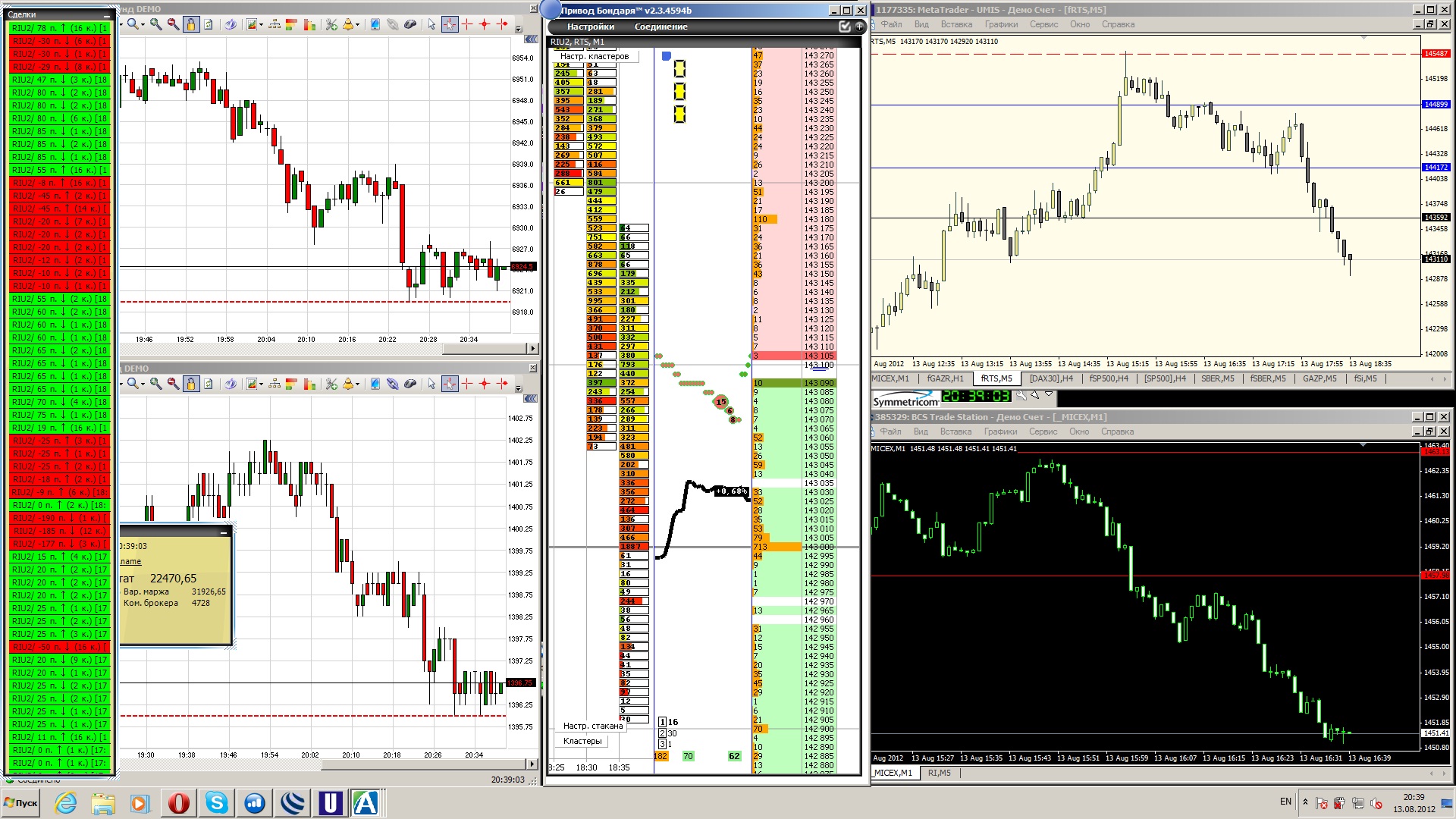
Task: Click zoom in magnifier in top chart toolbar
Action: pyautogui.click(x=155, y=24)
